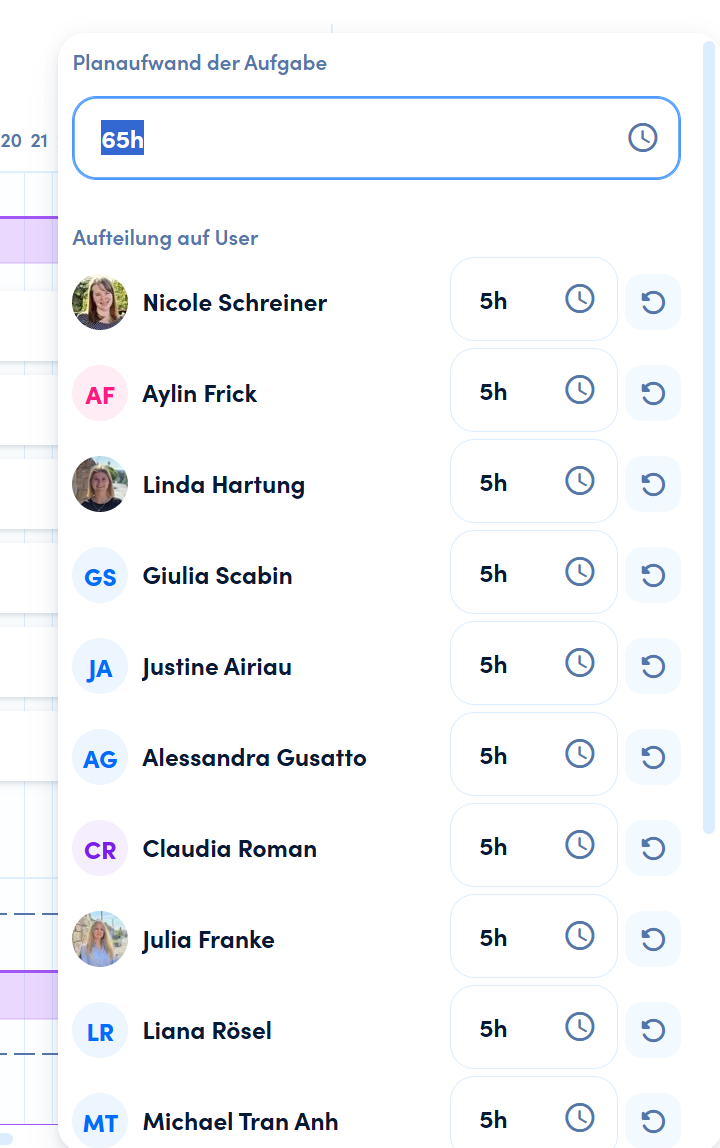Reset Justine Airiau's allocated hours
Image resolution: width=720 pixels, height=1148 pixels.
click(653, 666)
